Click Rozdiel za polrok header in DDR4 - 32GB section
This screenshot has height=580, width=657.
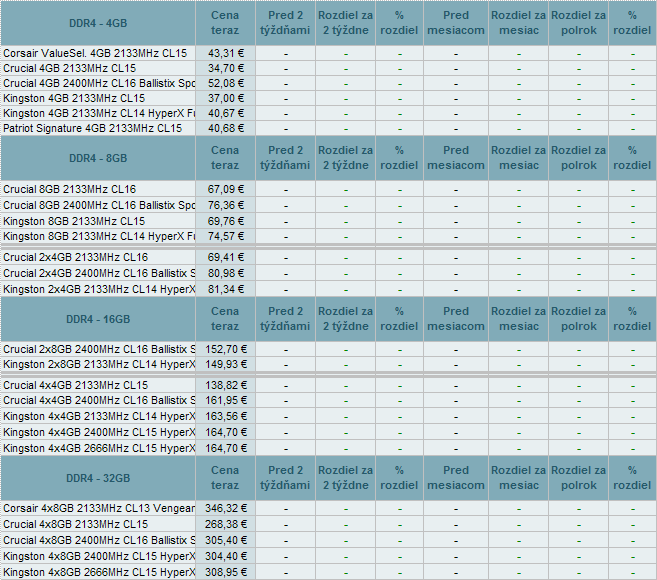click(x=578, y=478)
